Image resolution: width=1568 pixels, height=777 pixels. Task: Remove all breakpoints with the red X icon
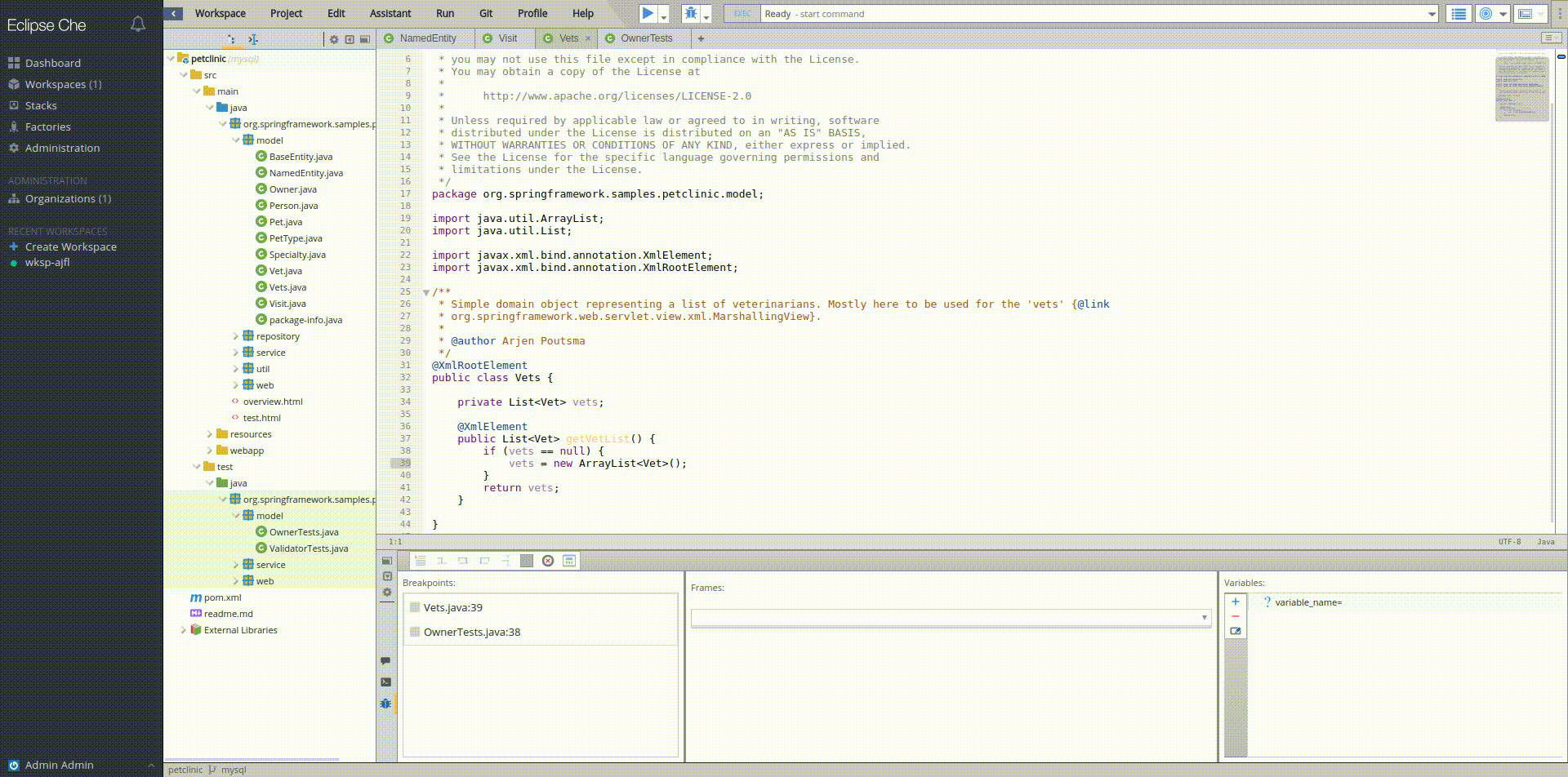(x=548, y=561)
